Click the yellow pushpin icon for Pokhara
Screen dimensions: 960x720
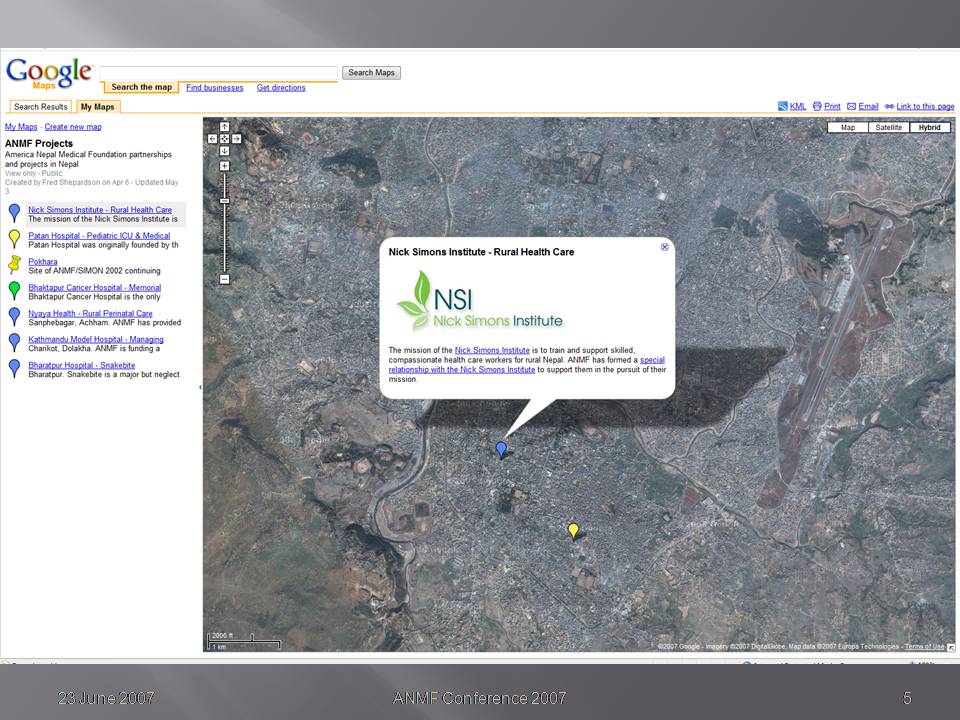(14, 264)
